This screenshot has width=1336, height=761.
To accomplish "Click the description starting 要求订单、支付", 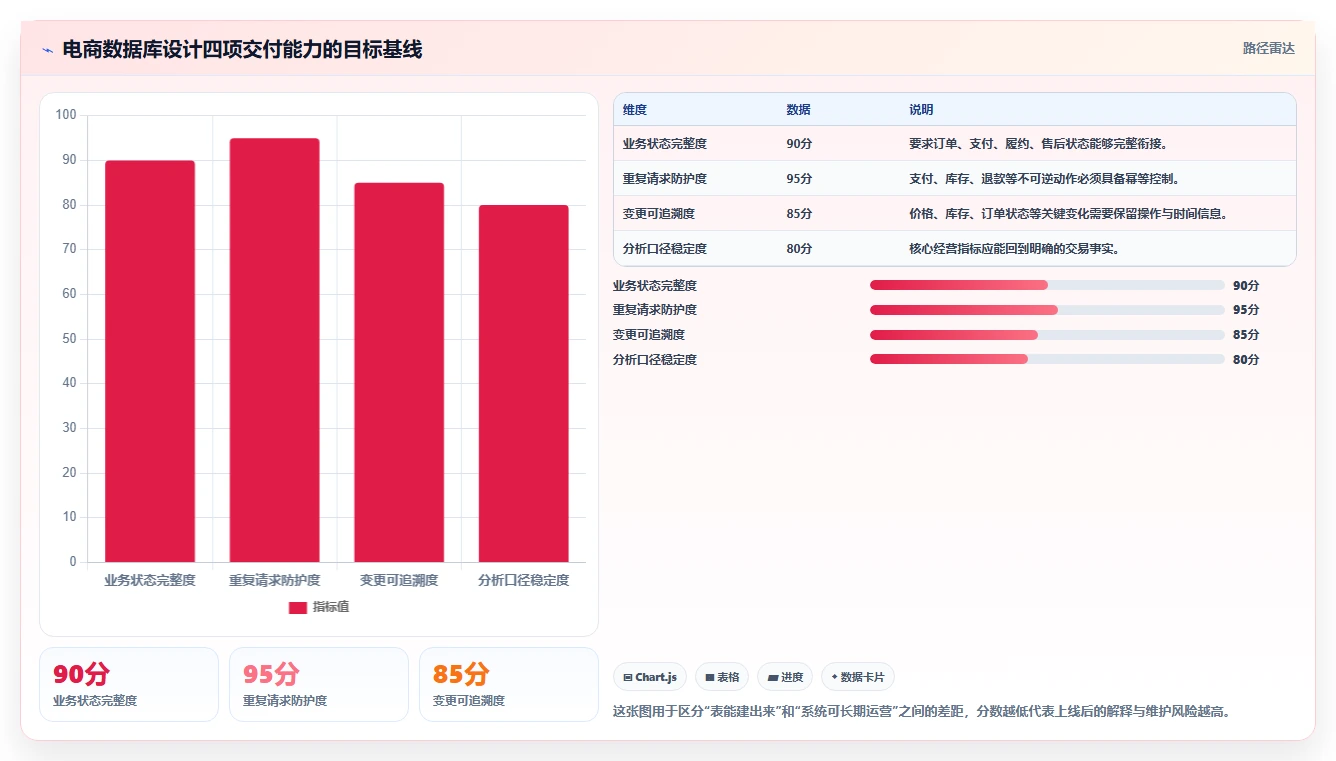I will pos(1038,144).
